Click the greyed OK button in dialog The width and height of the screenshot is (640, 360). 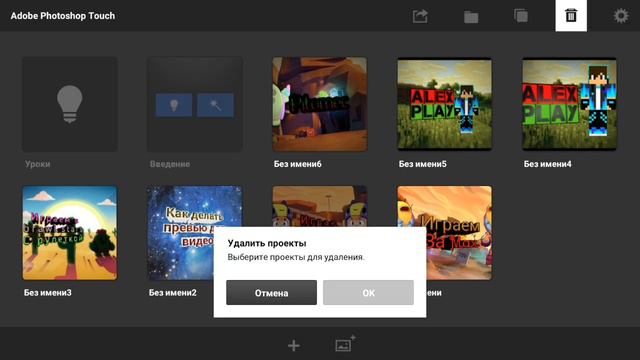point(368,293)
